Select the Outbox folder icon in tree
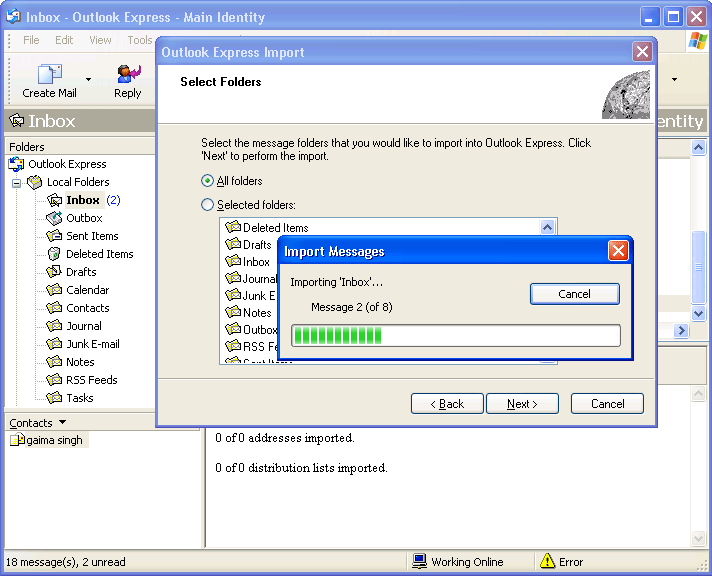Viewport: 712px width, 576px height. [54, 218]
